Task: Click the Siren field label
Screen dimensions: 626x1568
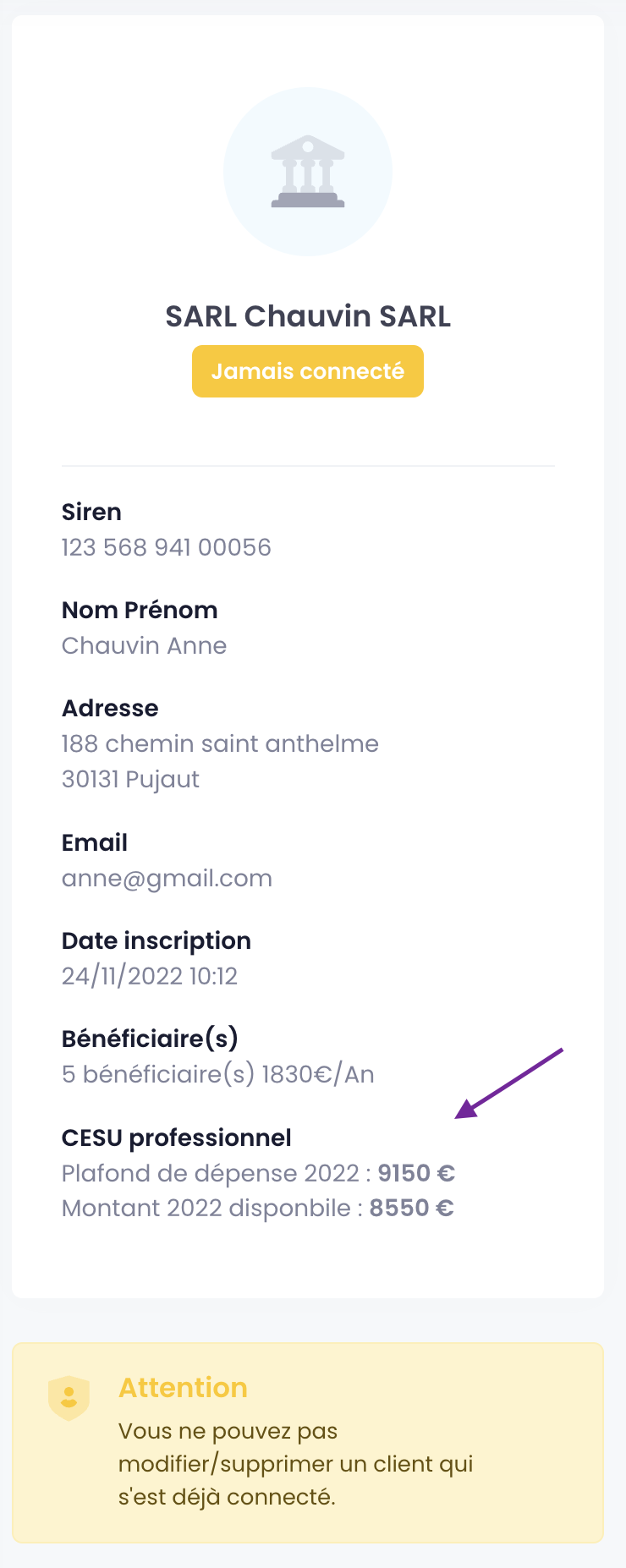Action: pos(91,512)
